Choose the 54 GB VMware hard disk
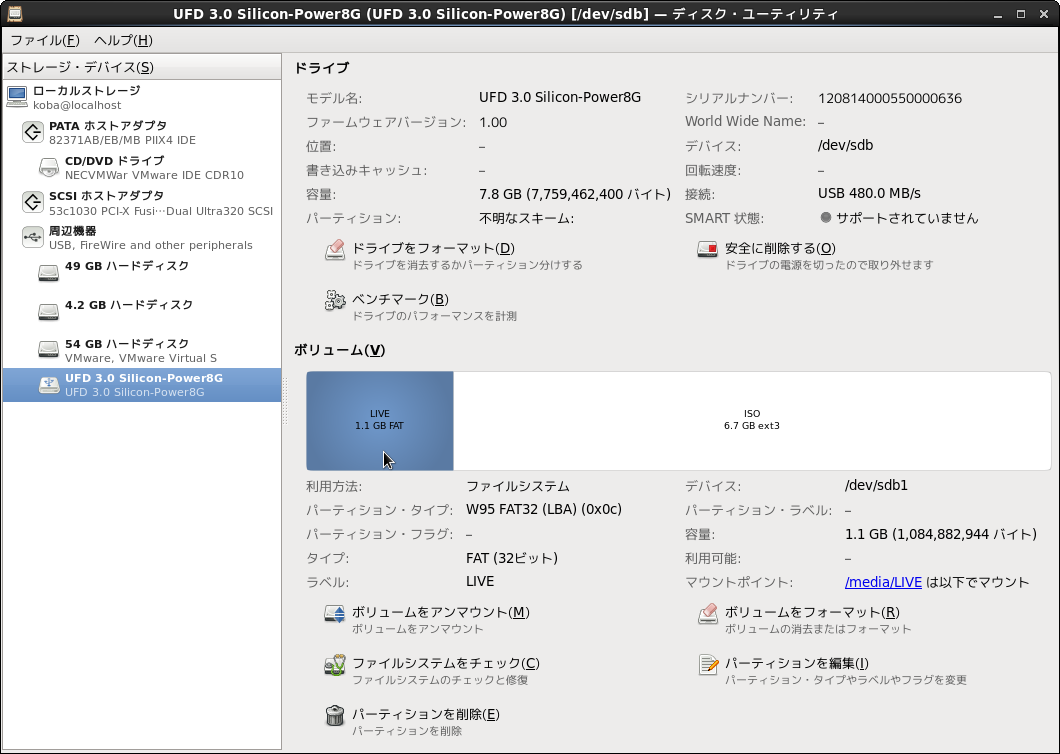The image size is (1060, 754). 126,344
